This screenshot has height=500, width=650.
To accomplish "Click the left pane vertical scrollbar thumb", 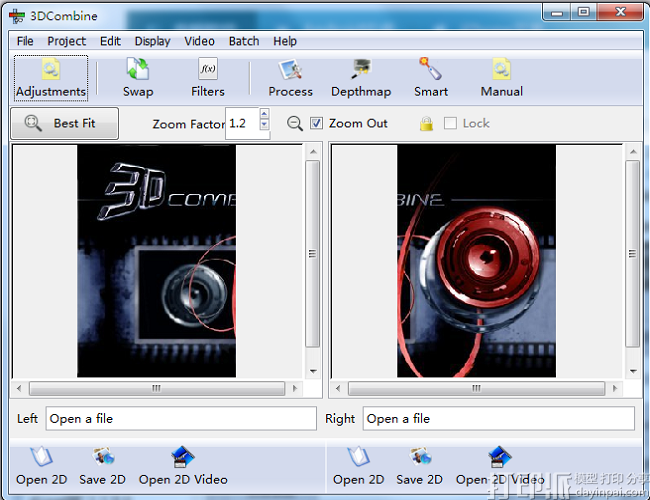I will point(313,254).
